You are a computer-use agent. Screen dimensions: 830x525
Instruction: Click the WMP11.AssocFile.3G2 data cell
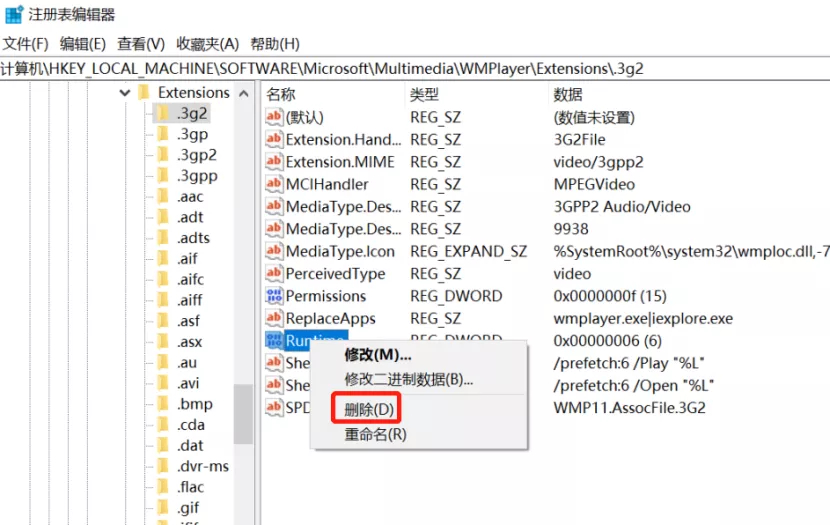pos(629,408)
